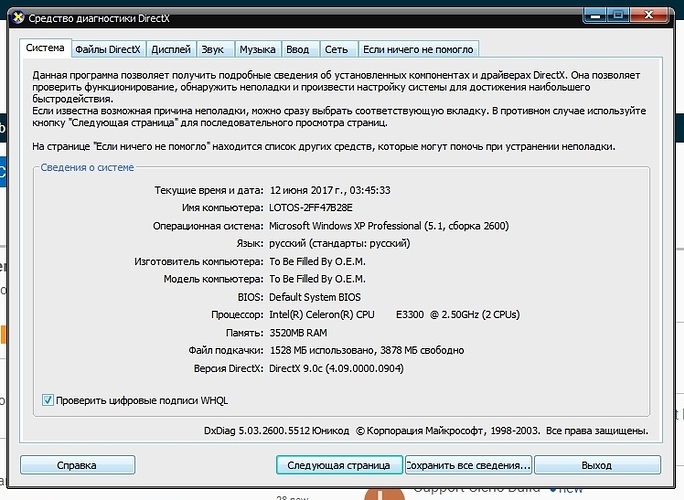Click the computer name value LOTOS-2FF47B28E

(x=311, y=207)
